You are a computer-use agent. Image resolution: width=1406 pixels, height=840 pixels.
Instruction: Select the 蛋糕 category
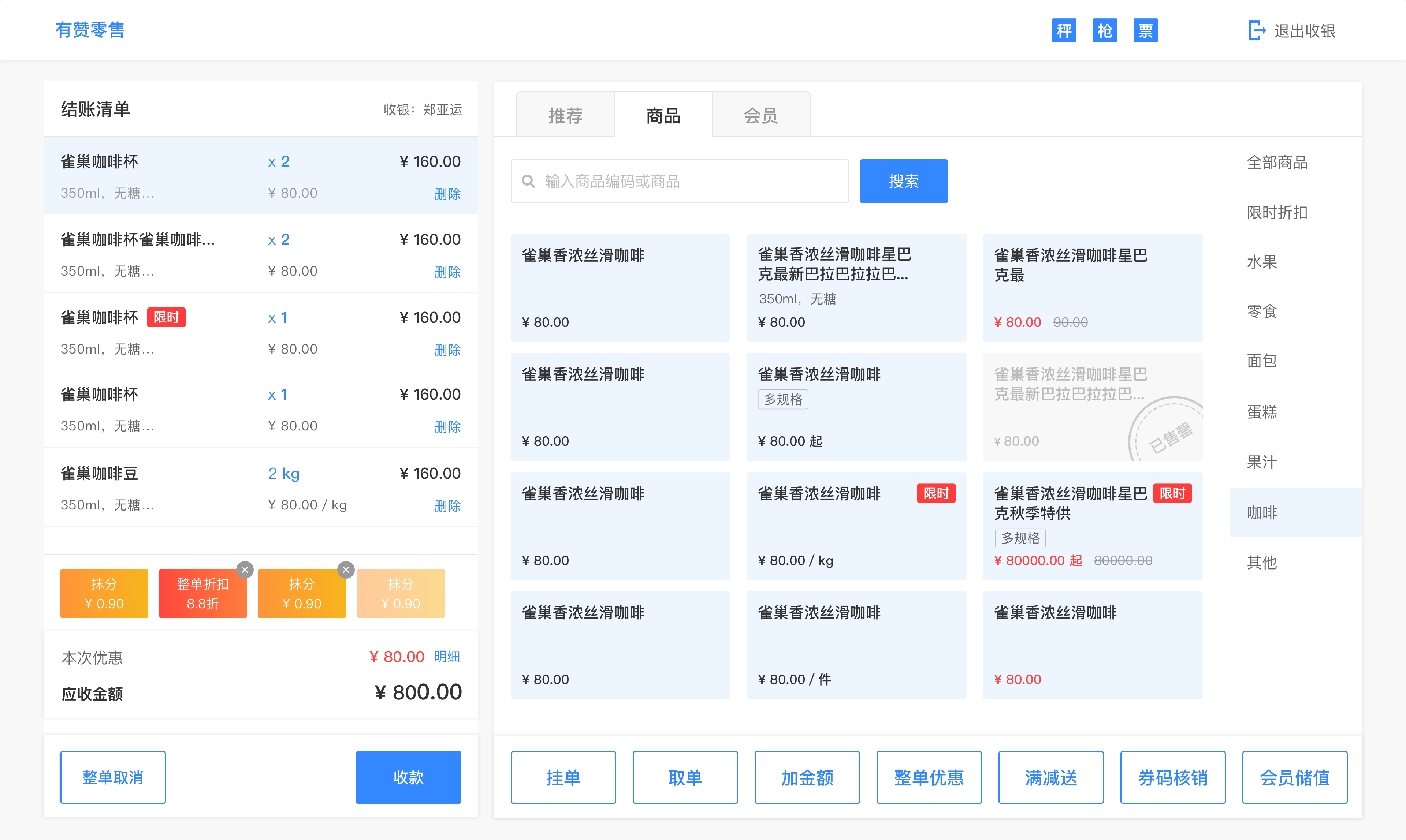point(1262,411)
